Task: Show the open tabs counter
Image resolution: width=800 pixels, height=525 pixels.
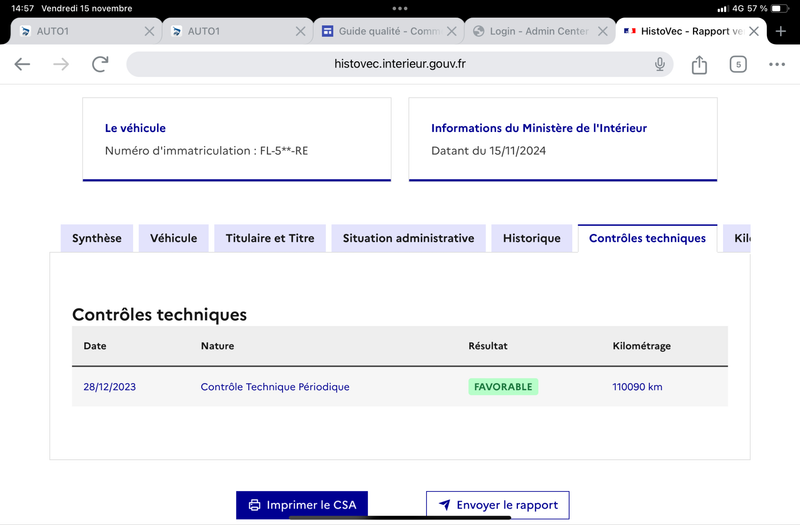Action: pyautogui.click(x=738, y=64)
